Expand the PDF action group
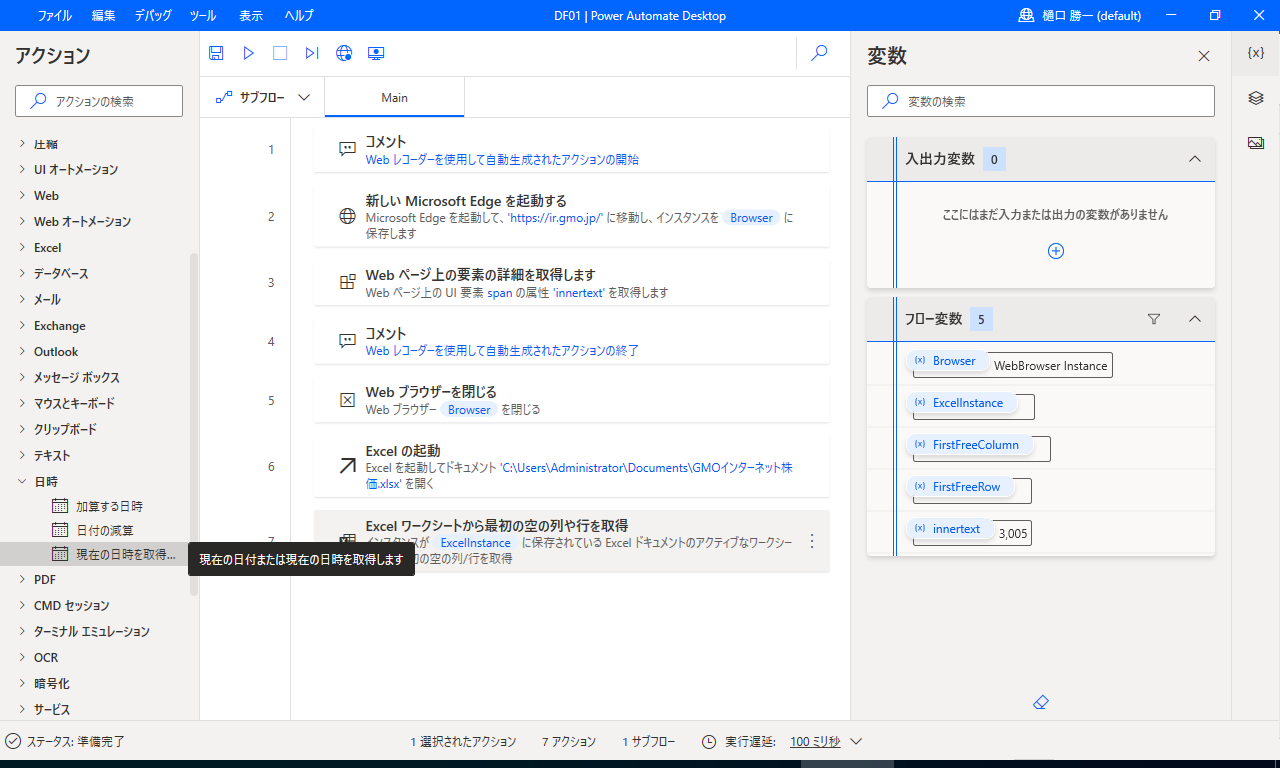1280x768 pixels. pyautogui.click(x=23, y=579)
